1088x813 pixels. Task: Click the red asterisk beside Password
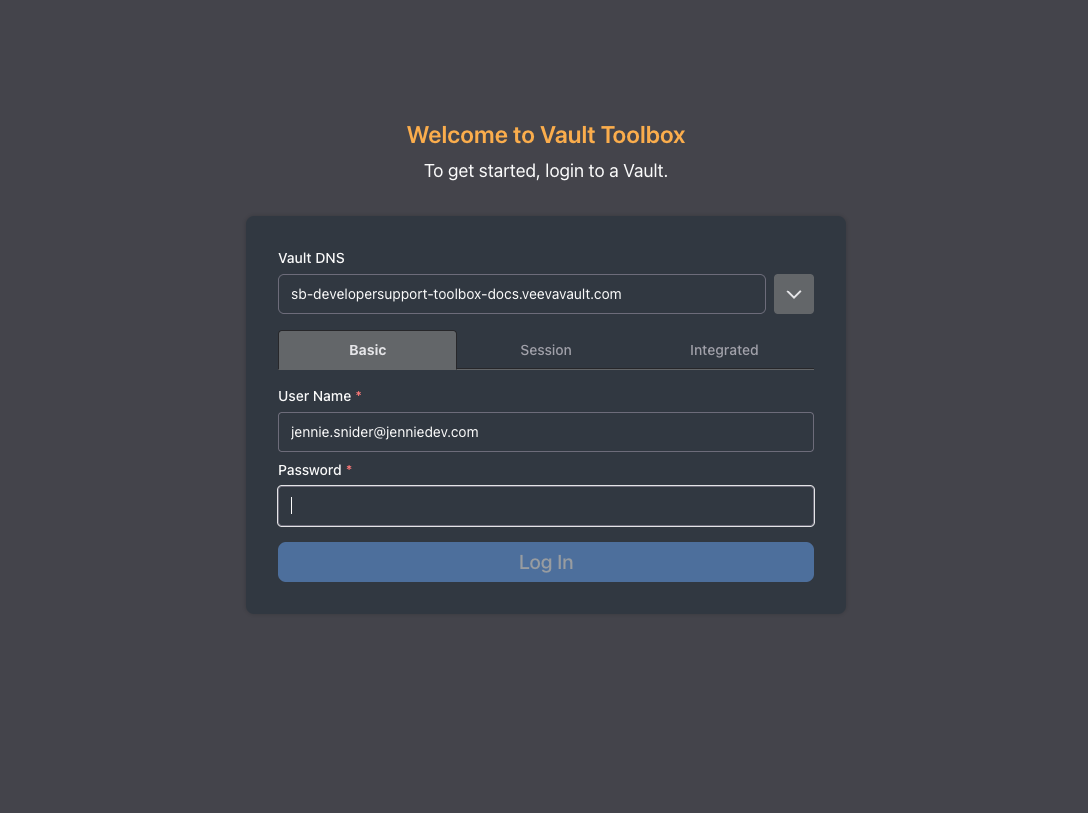pos(349,470)
